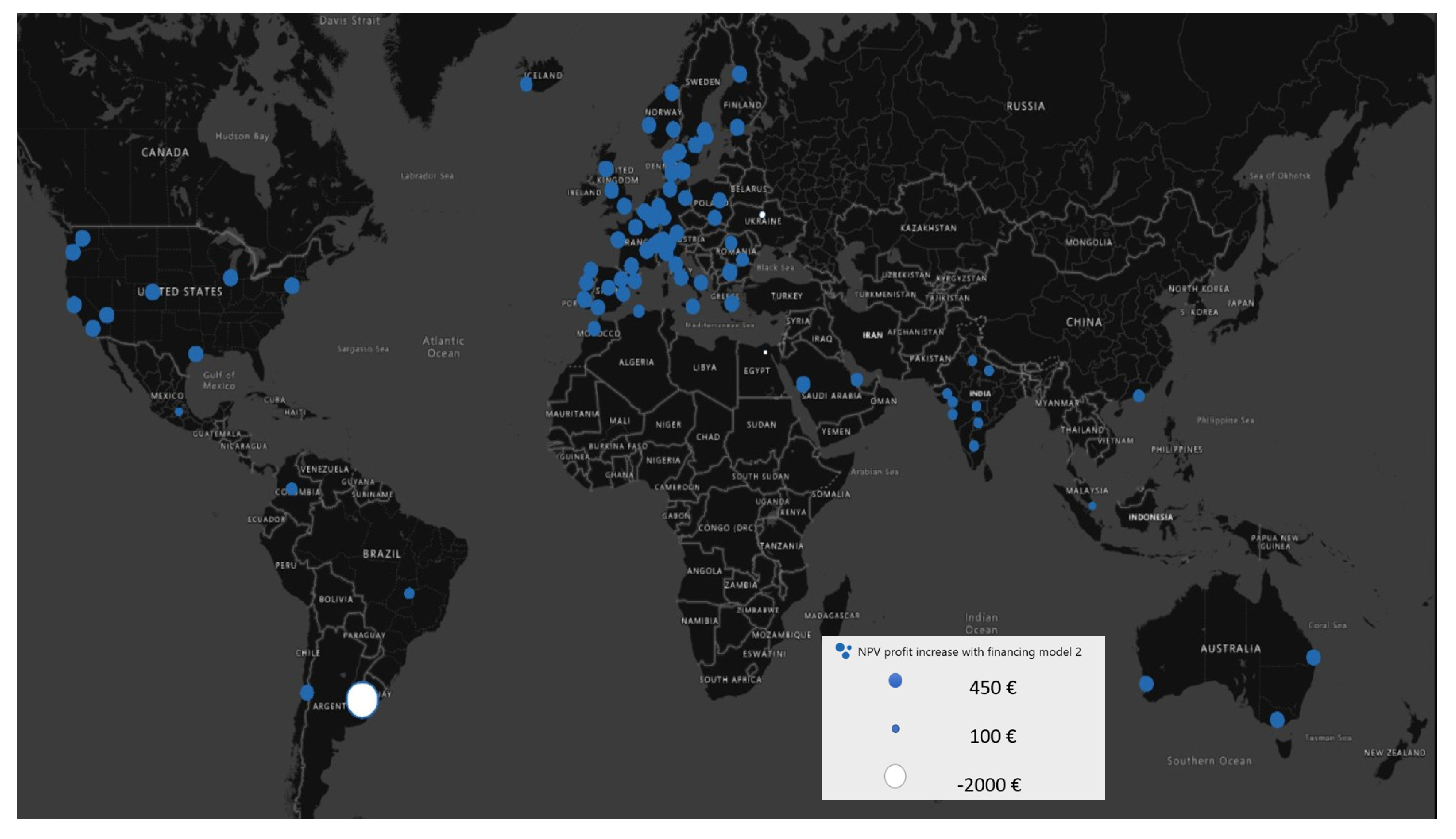The image size is (1456, 839).
Task: Click the blue bubble in Chile
Action: [x=307, y=692]
